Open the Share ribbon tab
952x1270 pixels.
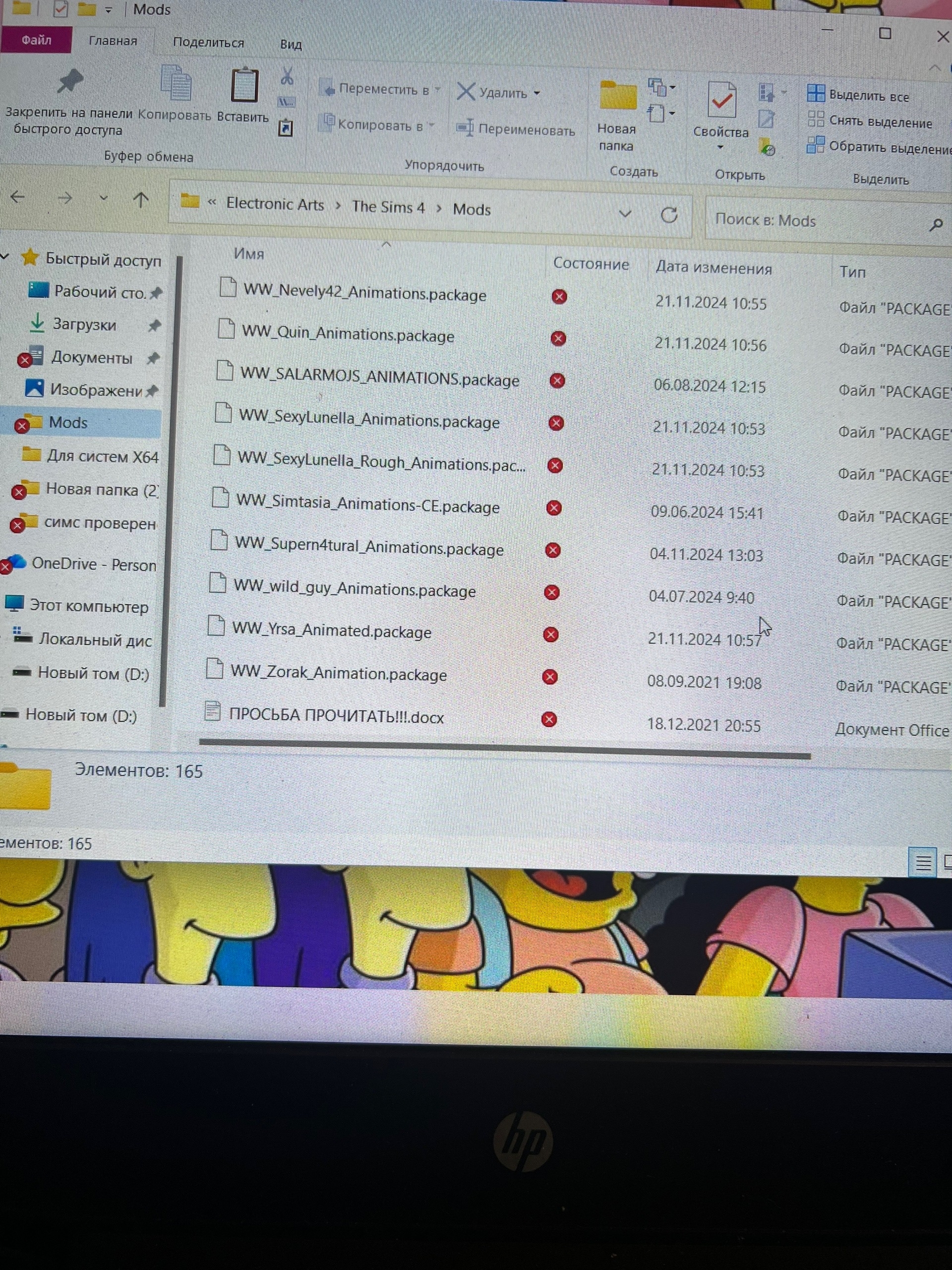[x=208, y=43]
